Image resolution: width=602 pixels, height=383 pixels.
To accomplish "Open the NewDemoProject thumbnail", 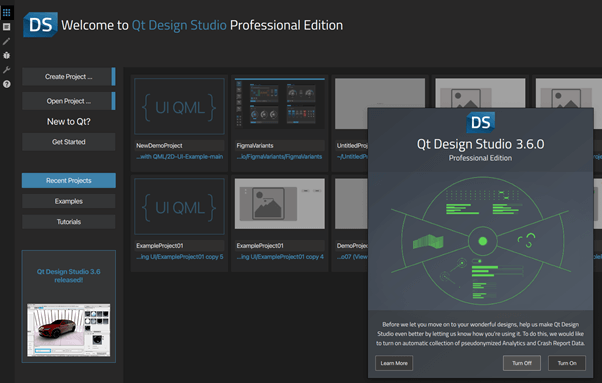I will pyautogui.click(x=179, y=106).
